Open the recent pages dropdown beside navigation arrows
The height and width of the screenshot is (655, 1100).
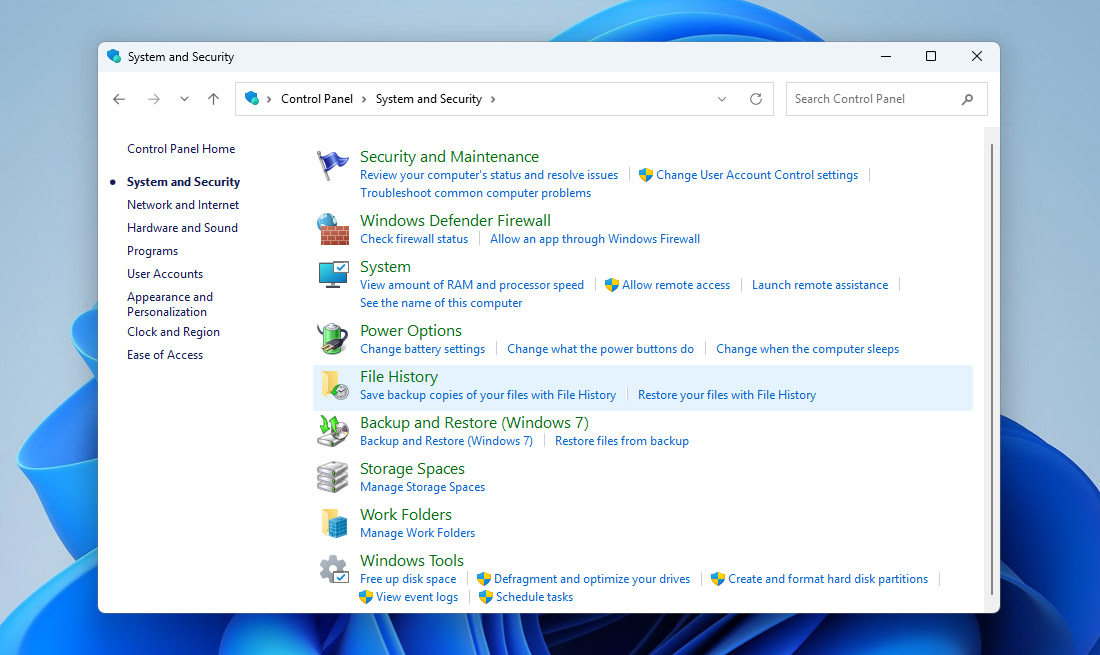(184, 99)
